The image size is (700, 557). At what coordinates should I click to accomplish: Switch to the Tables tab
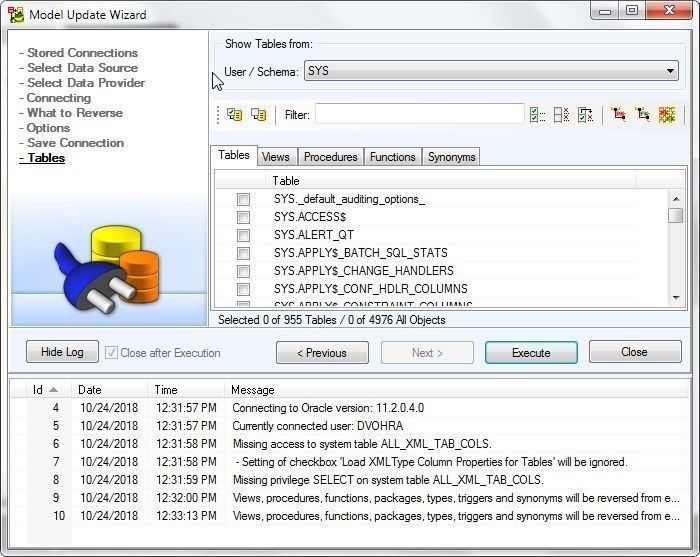click(x=234, y=155)
